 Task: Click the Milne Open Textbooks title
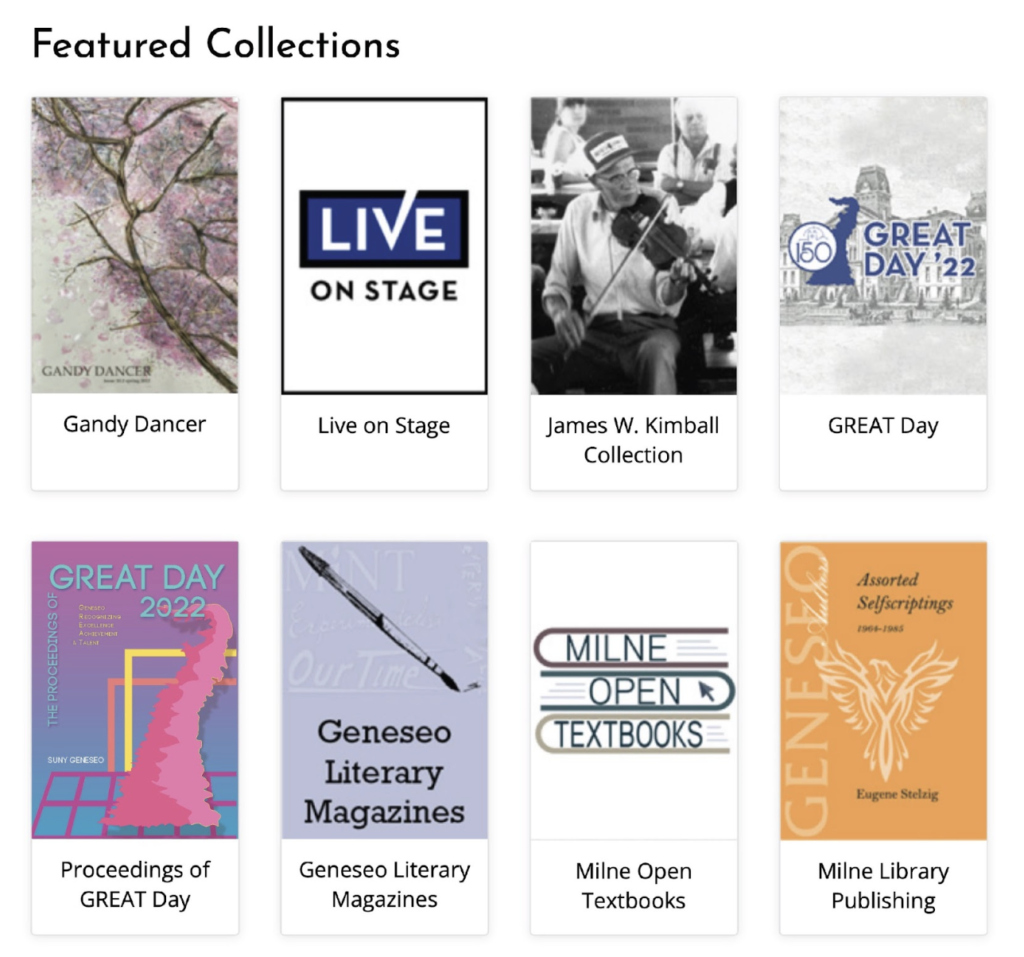(633, 885)
